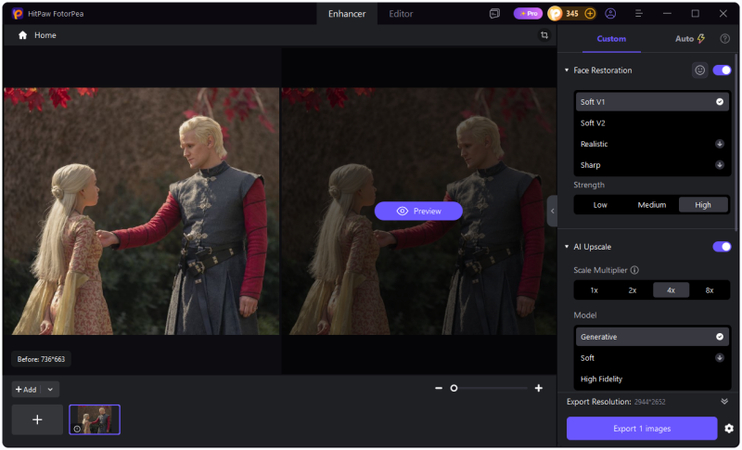Screen dimensions: 742x450
Task: Go to Home via house icon
Action: pyautogui.click(x=22, y=35)
